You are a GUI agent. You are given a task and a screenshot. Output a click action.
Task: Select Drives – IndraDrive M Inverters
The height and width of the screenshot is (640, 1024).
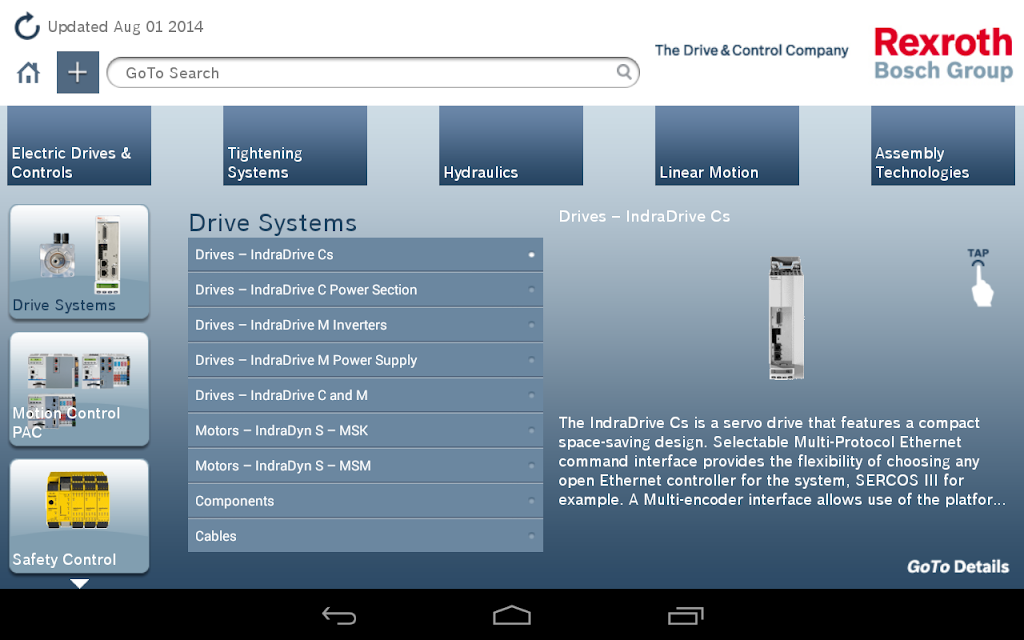(366, 325)
